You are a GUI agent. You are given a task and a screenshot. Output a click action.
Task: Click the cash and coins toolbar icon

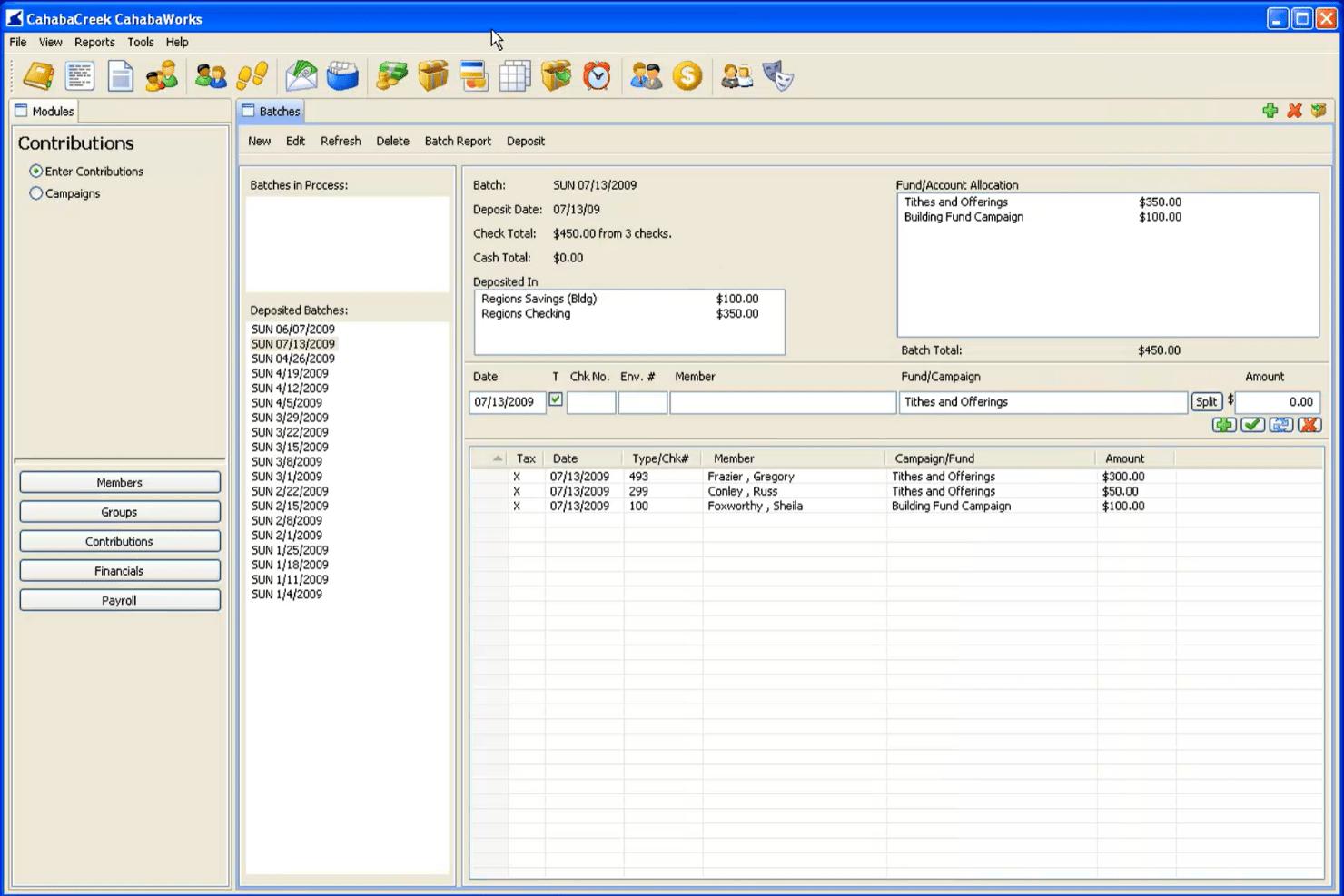click(392, 76)
